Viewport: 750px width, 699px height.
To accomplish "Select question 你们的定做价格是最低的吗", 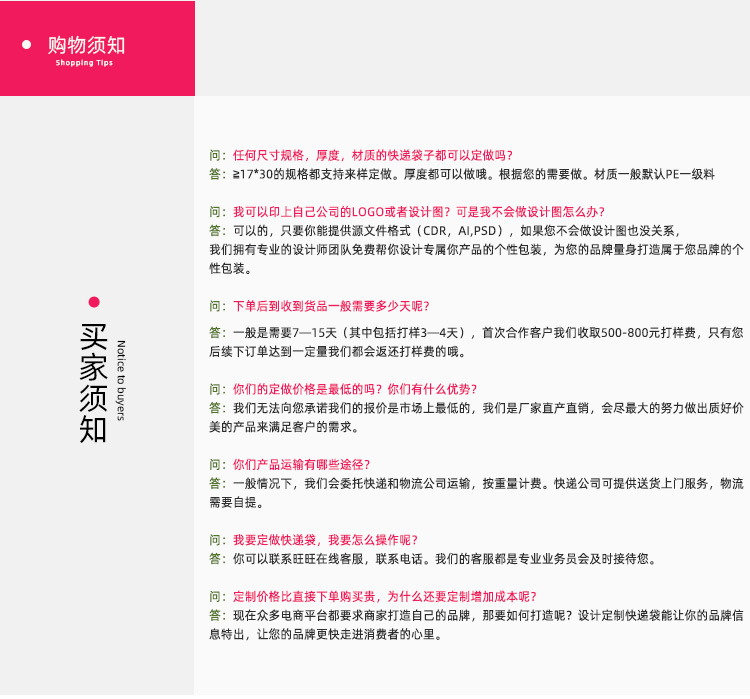I will tap(343, 389).
